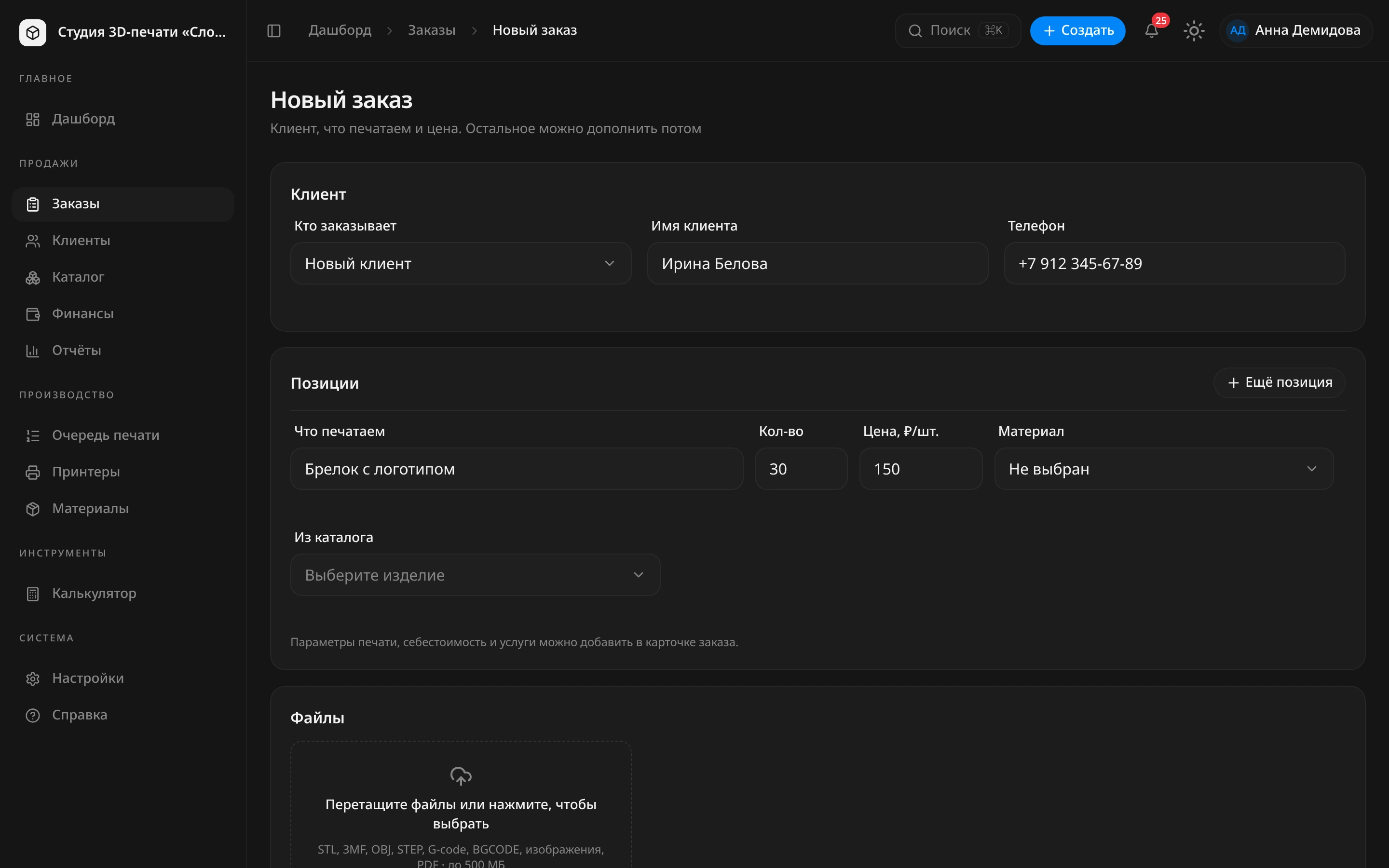Go to Клиенты section
Viewport: 1389px width, 868px height.
[x=123, y=241]
